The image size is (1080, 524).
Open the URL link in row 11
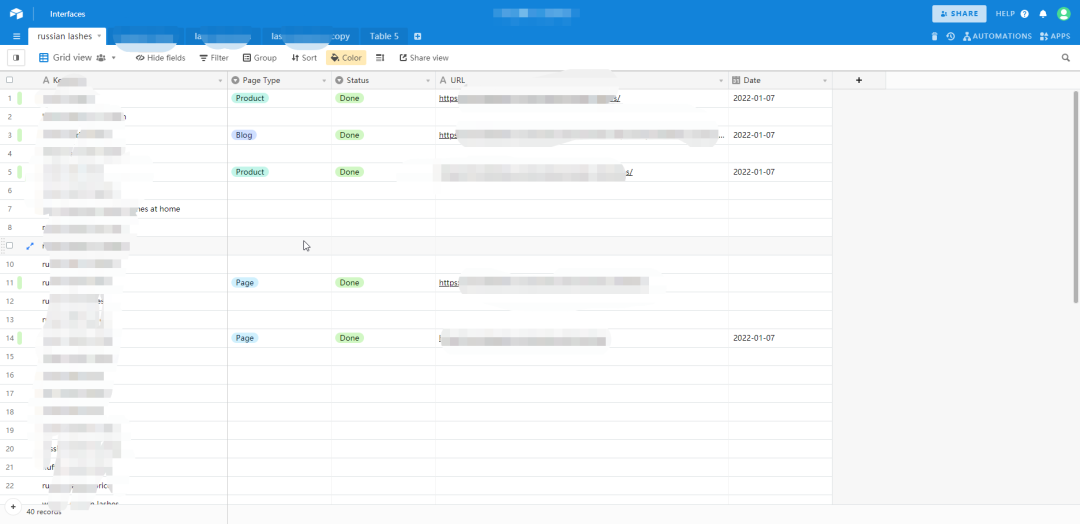click(543, 282)
